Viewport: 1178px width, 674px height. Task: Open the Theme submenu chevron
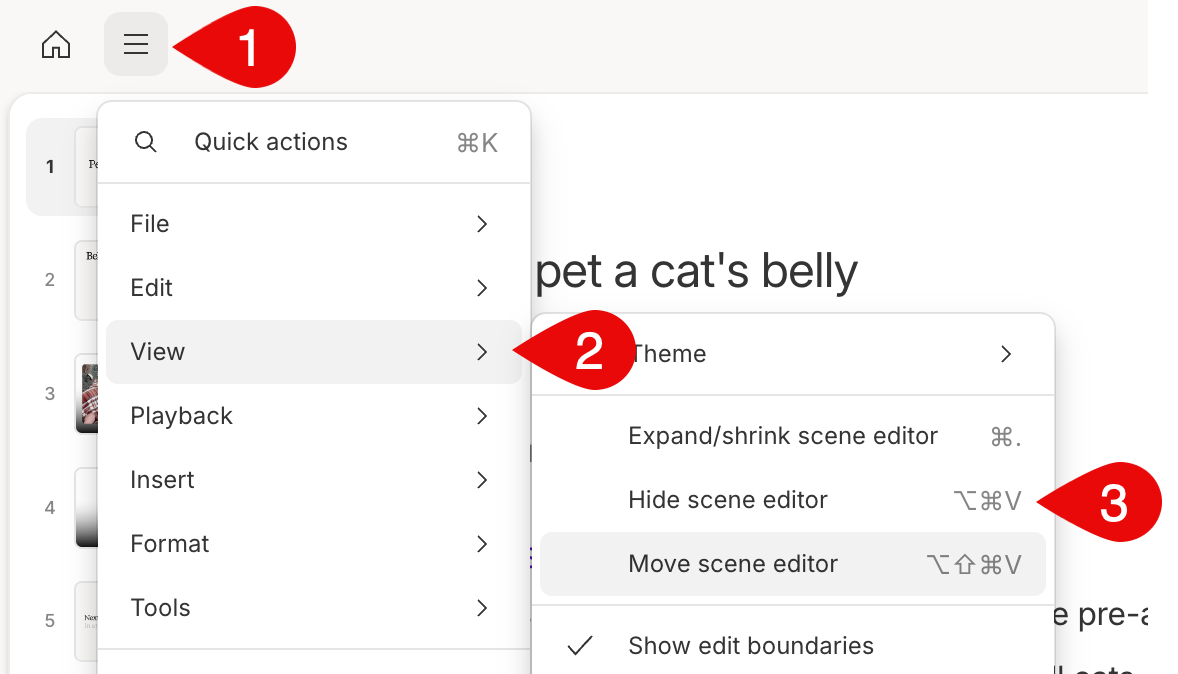point(1006,354)
